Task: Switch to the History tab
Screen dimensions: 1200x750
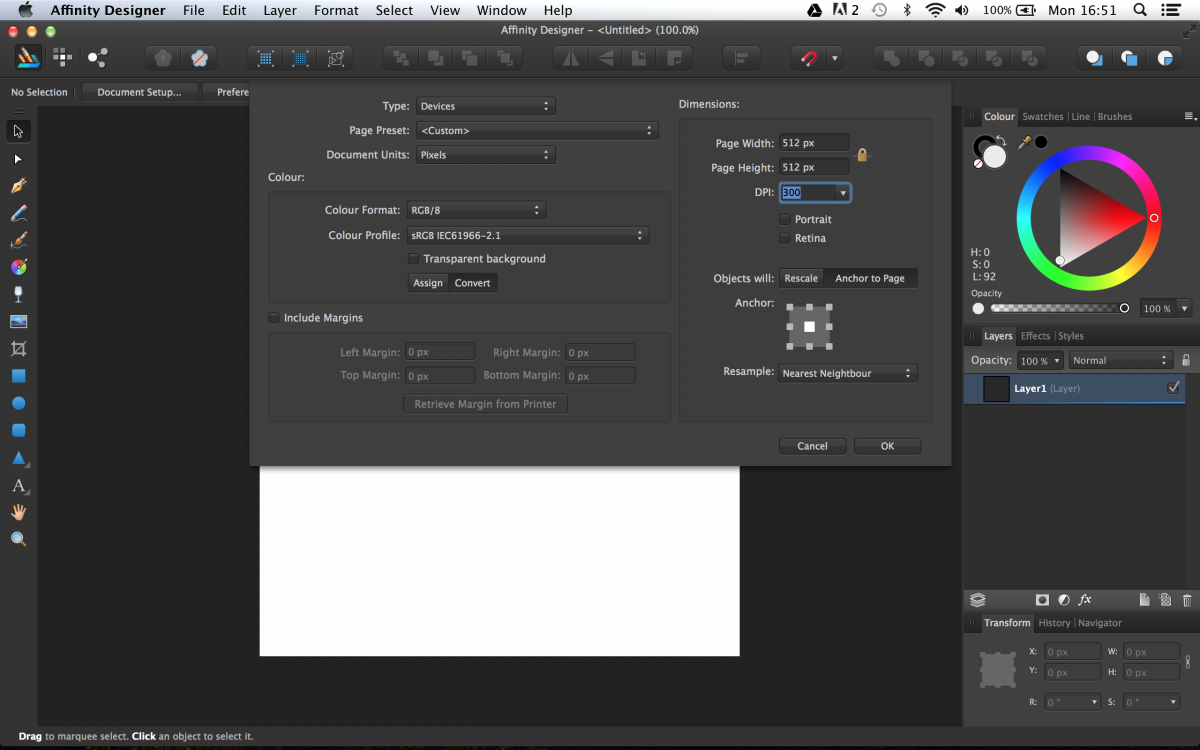Action: (x=1054, y=623)
